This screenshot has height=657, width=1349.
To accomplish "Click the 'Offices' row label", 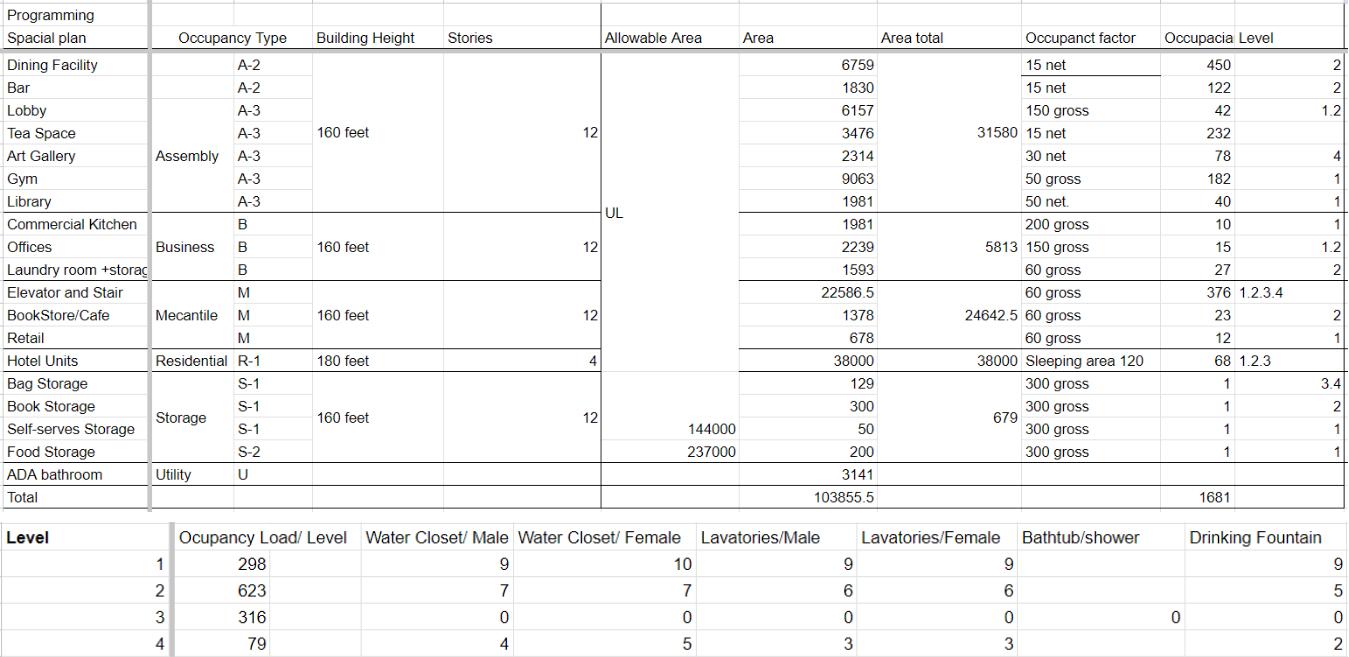I will 76,247.
